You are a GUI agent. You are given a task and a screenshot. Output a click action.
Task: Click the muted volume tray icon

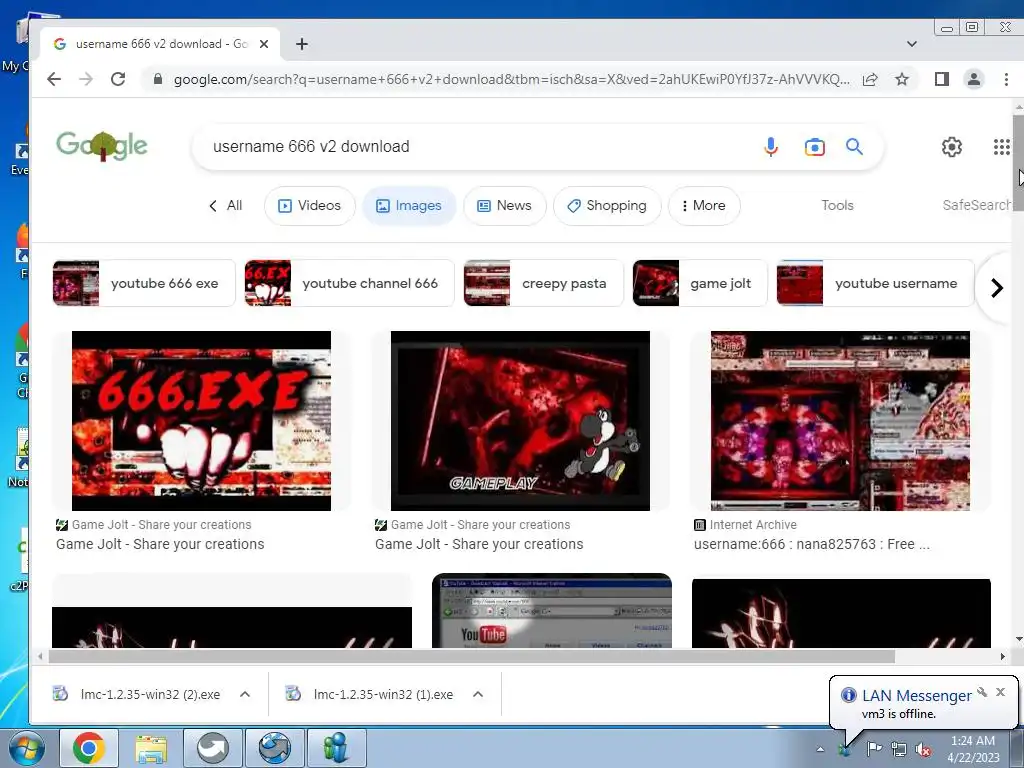[x=923, y=749]
